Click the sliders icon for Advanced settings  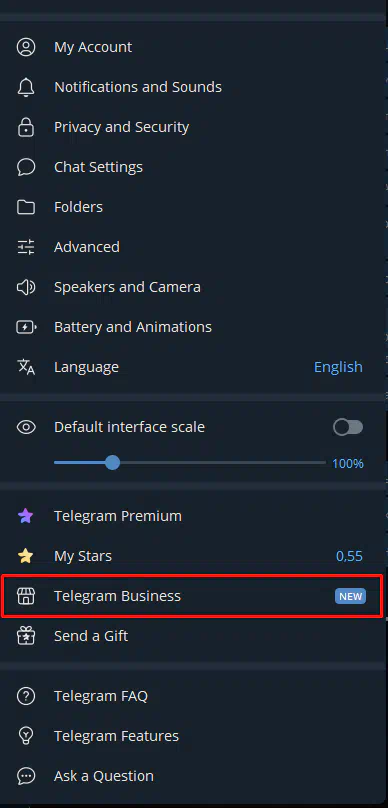tap(26, 247)
